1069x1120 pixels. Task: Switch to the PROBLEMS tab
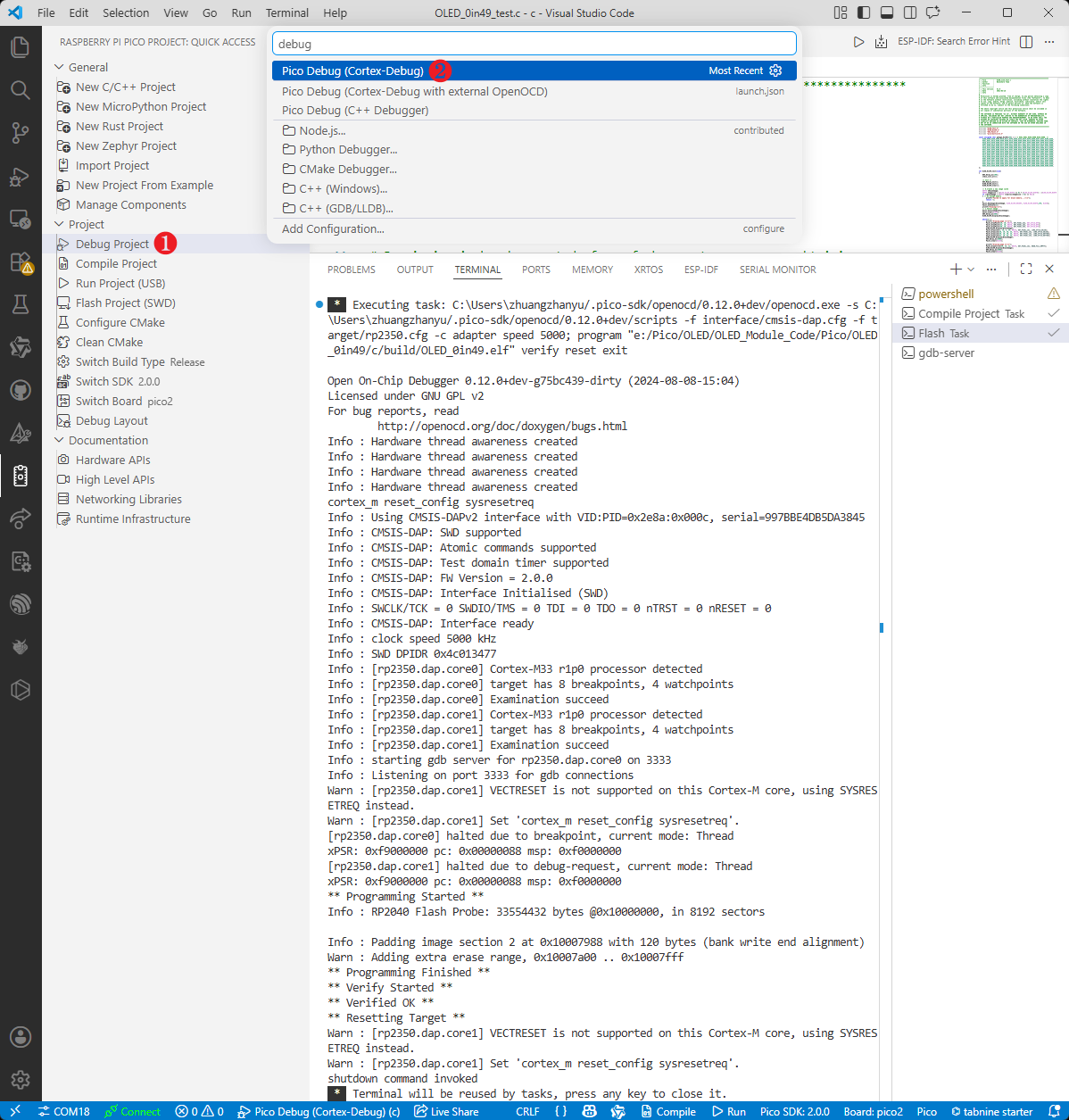click(352, 270)
